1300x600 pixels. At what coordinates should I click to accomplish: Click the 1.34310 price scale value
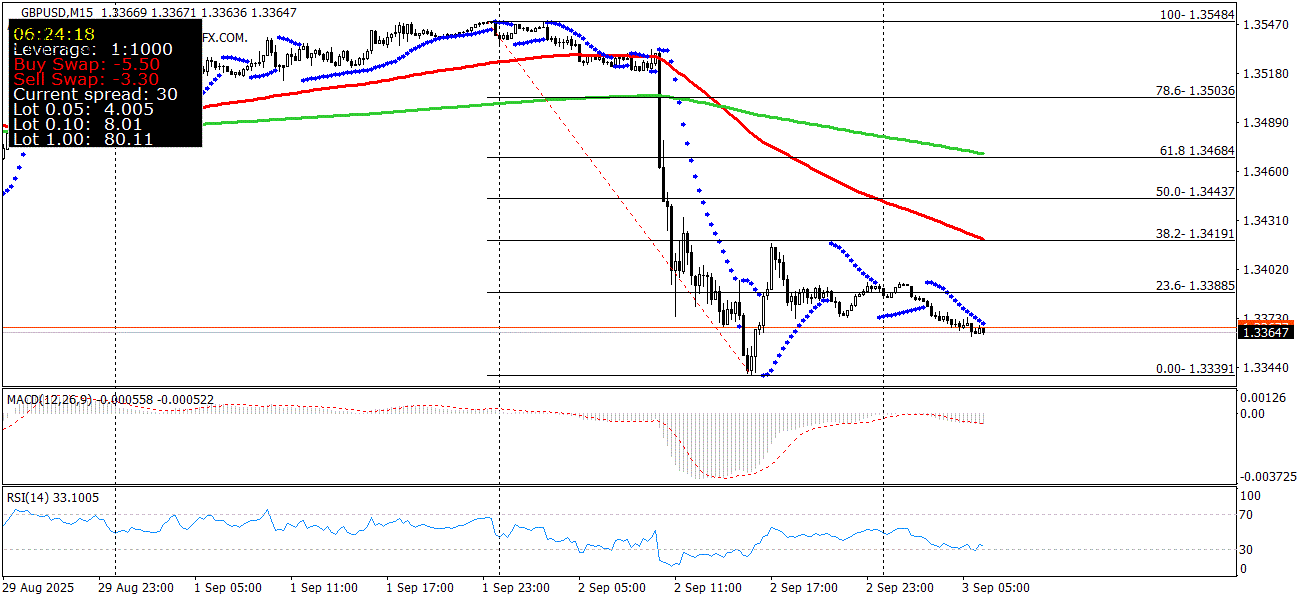click(x=1264, y=220)
